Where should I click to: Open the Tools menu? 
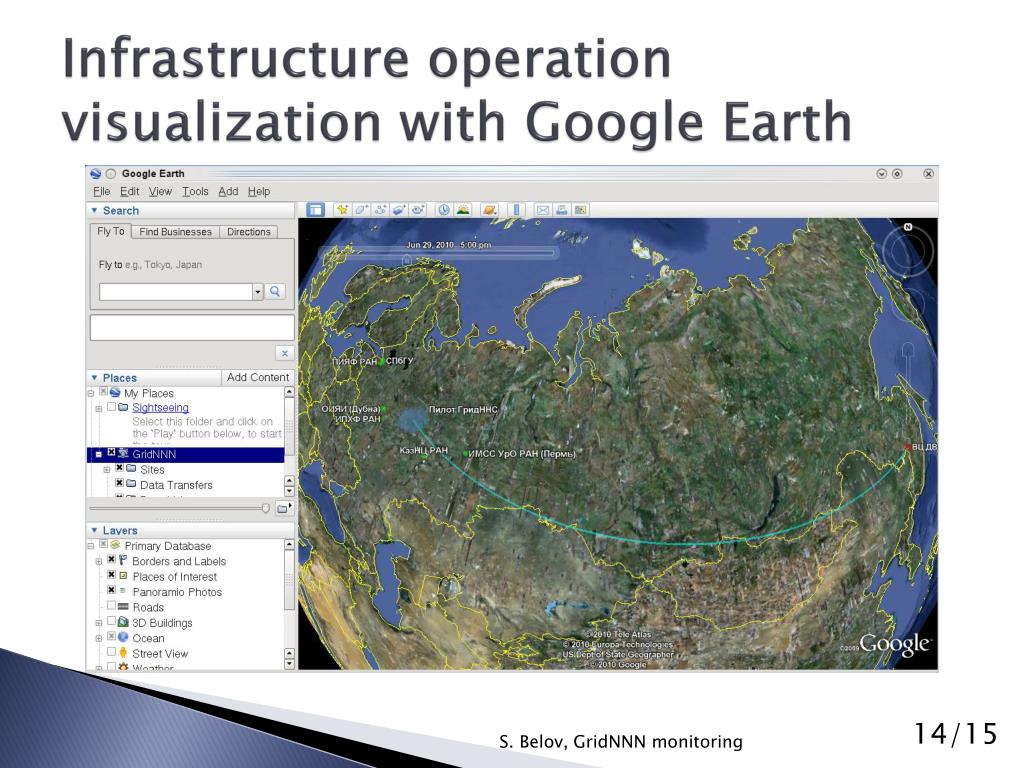pos(195,191)
